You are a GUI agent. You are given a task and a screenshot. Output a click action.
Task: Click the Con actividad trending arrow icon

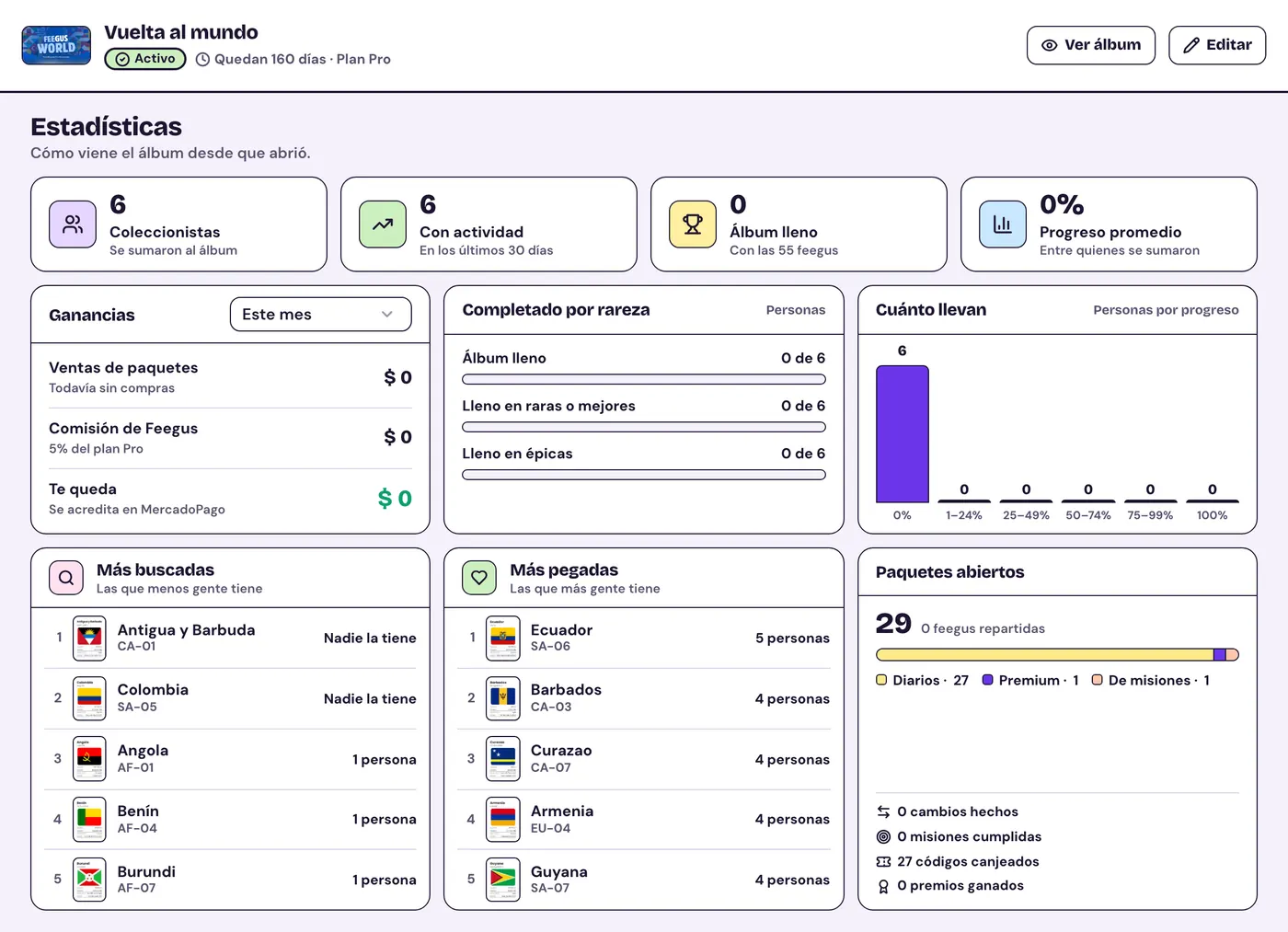[383, 224]
